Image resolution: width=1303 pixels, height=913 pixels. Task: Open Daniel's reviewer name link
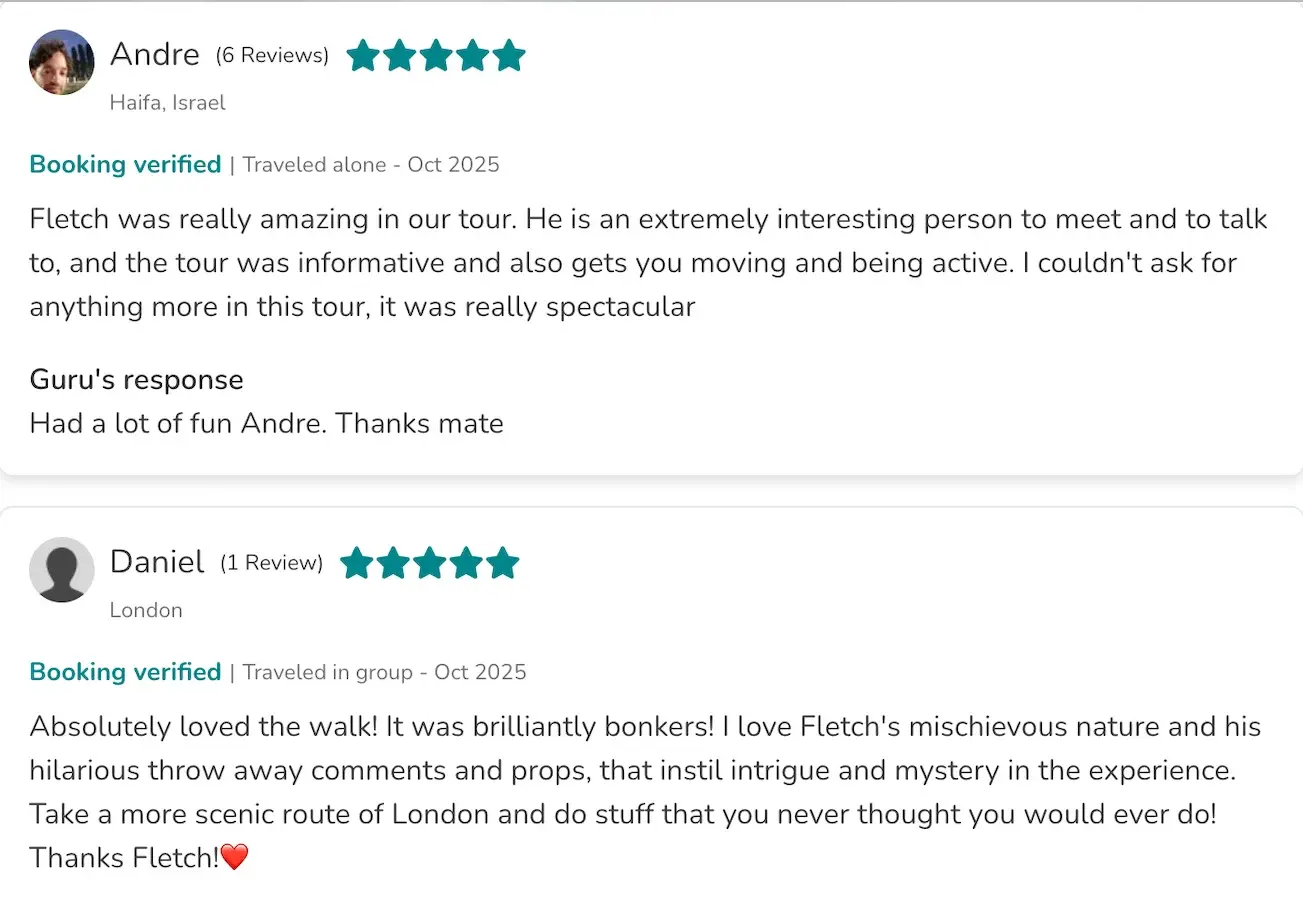157,562
